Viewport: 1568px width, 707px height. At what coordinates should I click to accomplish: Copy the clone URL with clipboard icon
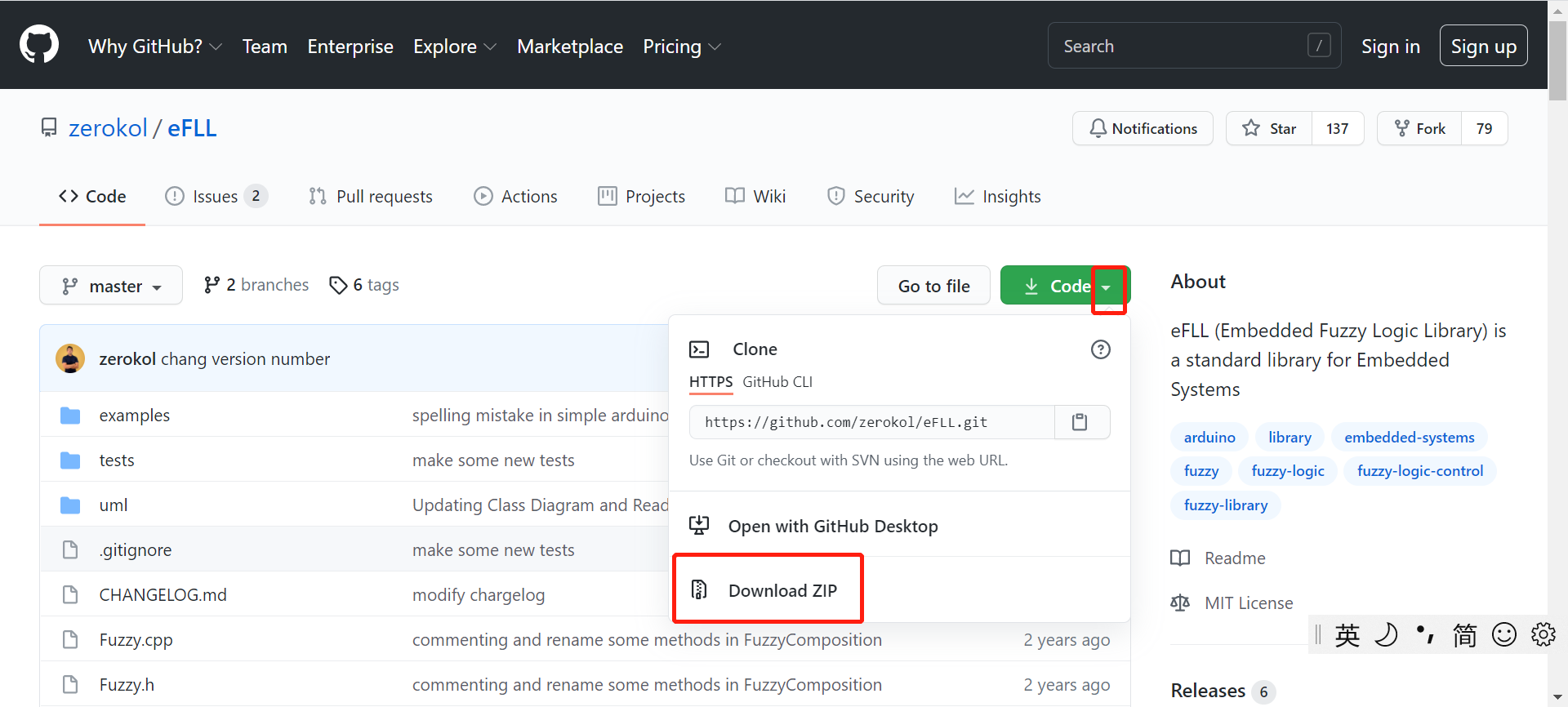coord(1080,422)
